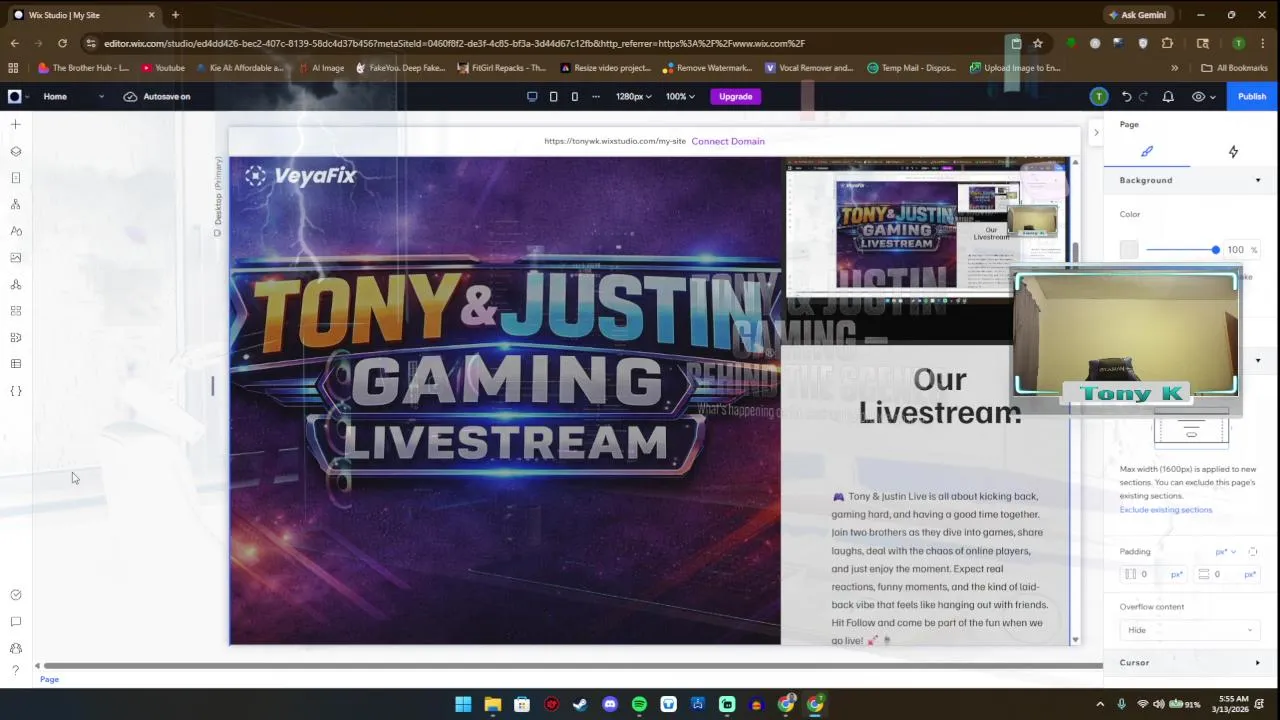
Task: Select the Design brush tab
Action: click(x=1147, y=151)
